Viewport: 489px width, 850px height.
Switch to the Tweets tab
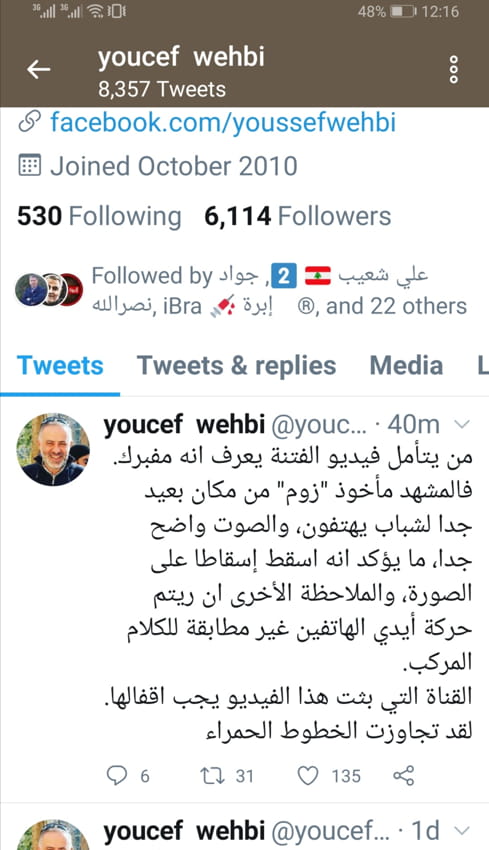click(60, 365)
